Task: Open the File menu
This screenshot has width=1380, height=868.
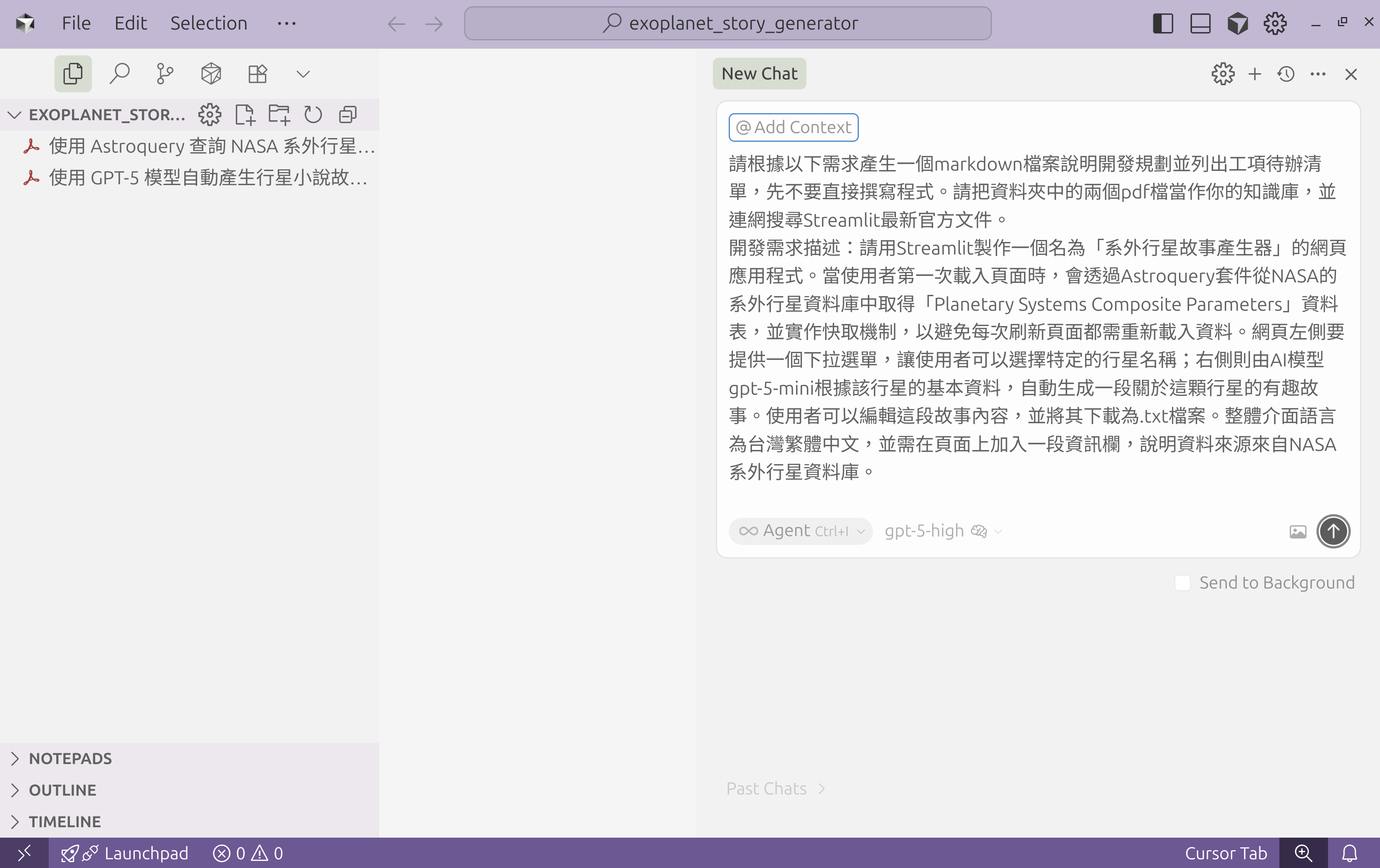Action: (76, 23)
